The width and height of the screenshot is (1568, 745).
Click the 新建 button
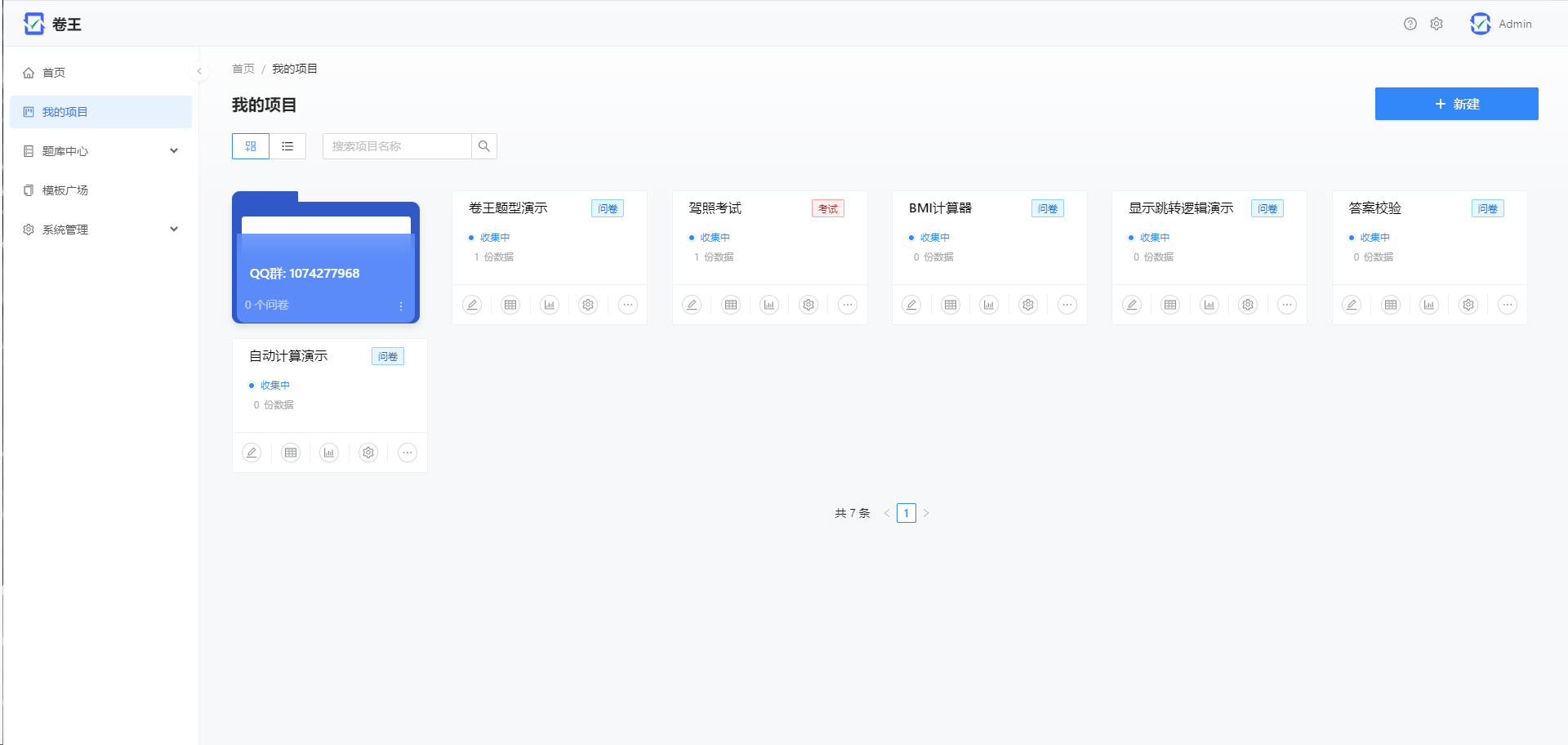[1457, 104]
